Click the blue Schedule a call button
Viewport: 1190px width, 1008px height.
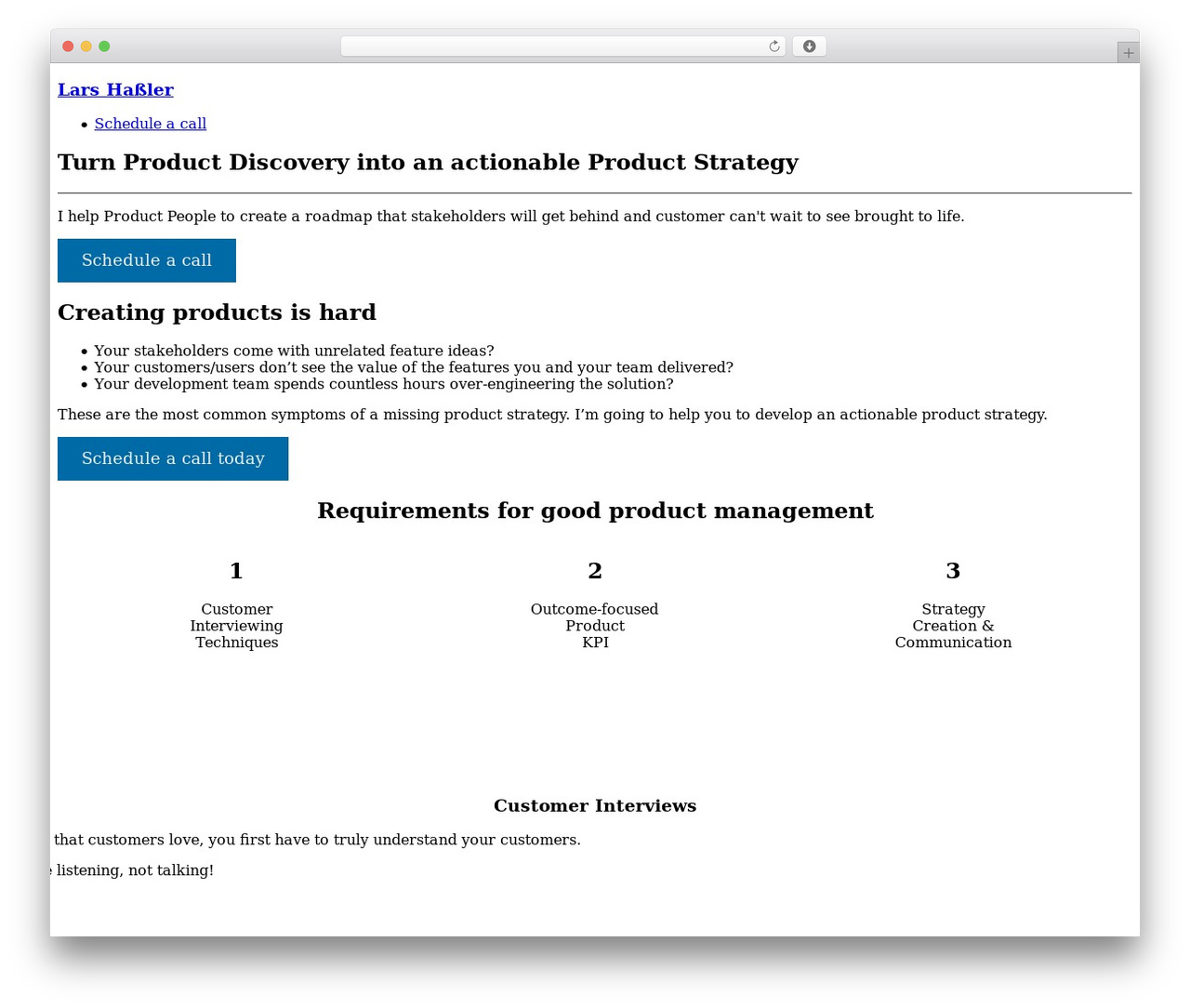point(147,260)
